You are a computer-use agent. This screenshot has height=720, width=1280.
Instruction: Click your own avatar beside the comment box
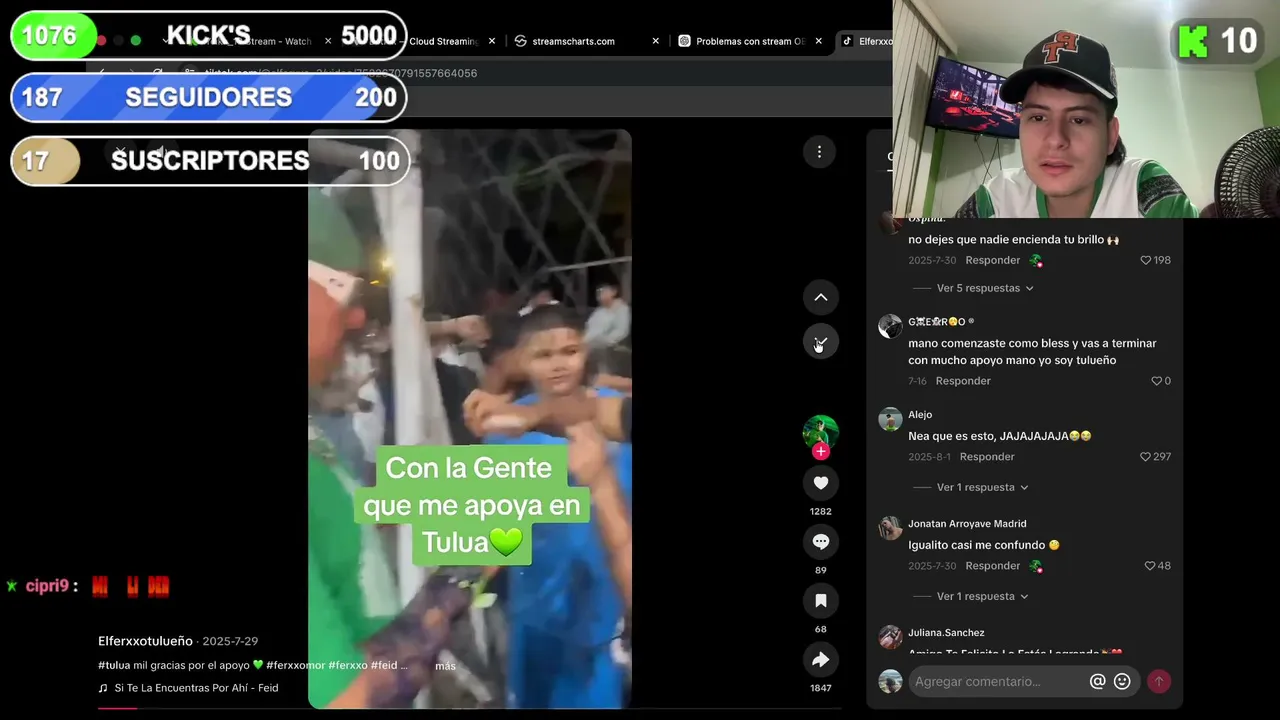click(x=890, y=681)
